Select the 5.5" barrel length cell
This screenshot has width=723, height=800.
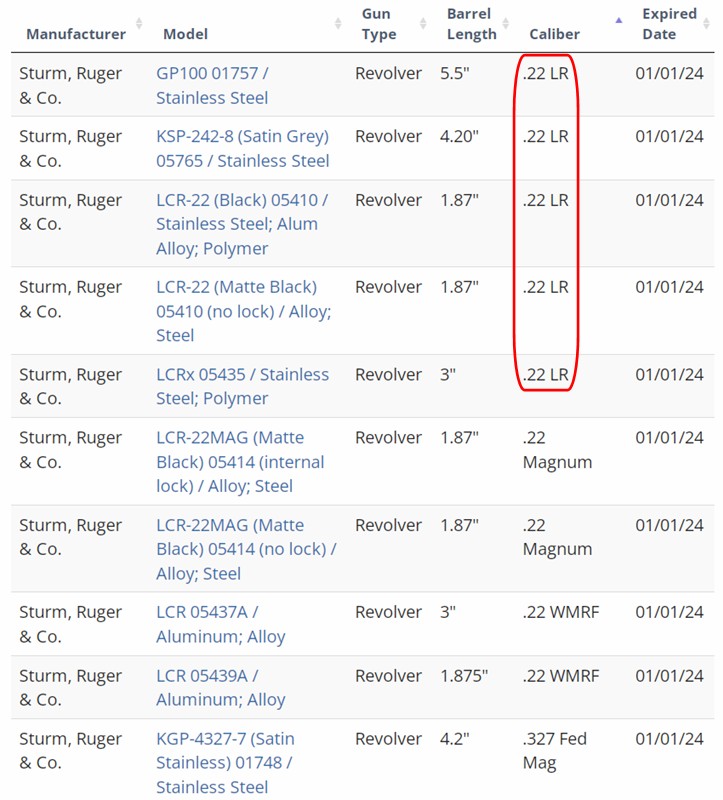[x=455, y=74]
